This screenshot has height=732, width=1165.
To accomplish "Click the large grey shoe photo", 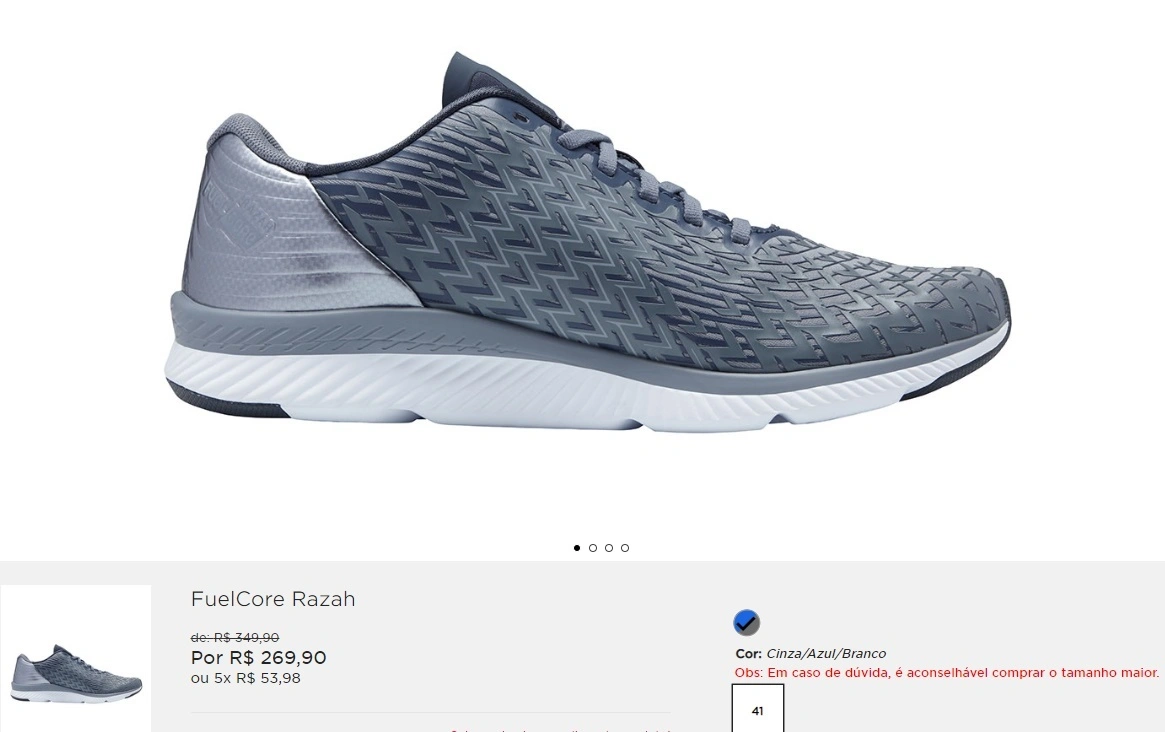I will (587, 244).
